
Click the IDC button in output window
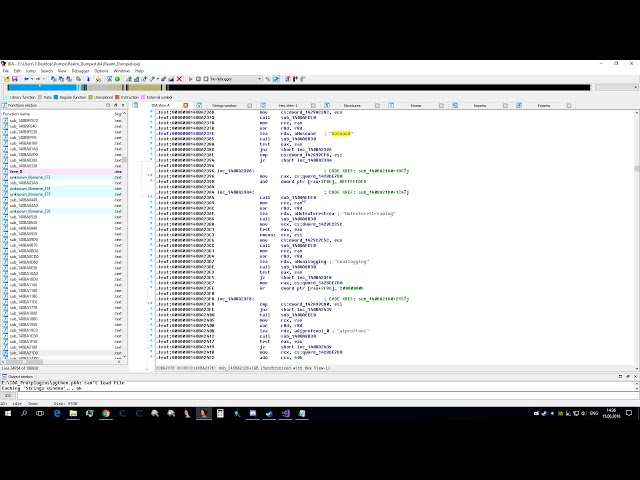coord(8,395)
